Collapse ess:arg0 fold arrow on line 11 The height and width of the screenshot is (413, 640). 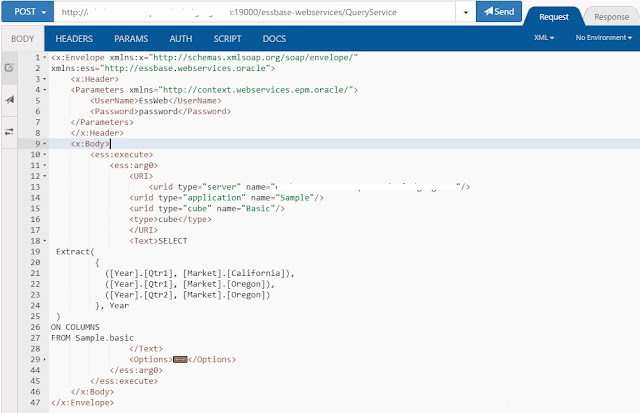coord(44,165)
